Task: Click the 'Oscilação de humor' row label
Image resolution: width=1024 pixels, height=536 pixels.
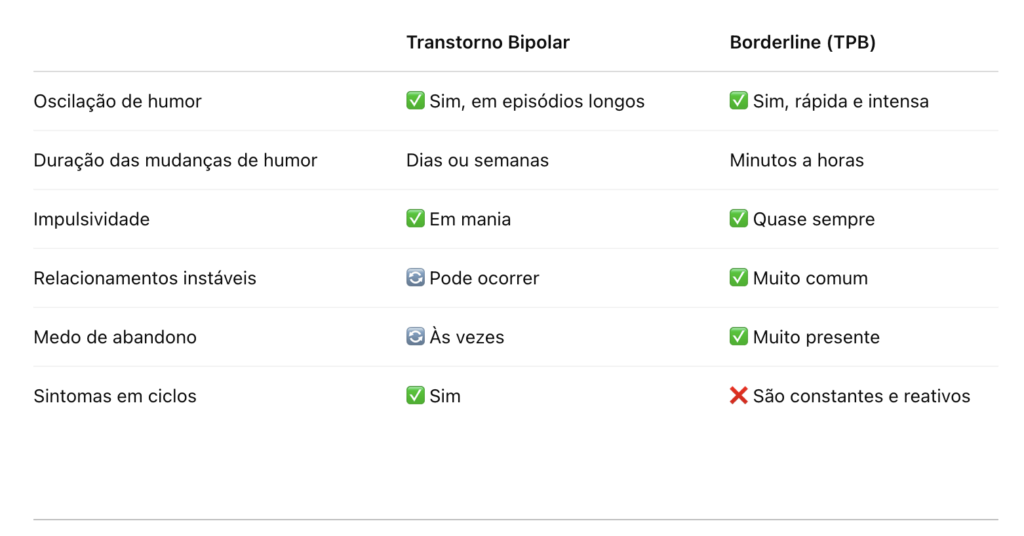Action: pyautogui.click(x=118, y=101)
